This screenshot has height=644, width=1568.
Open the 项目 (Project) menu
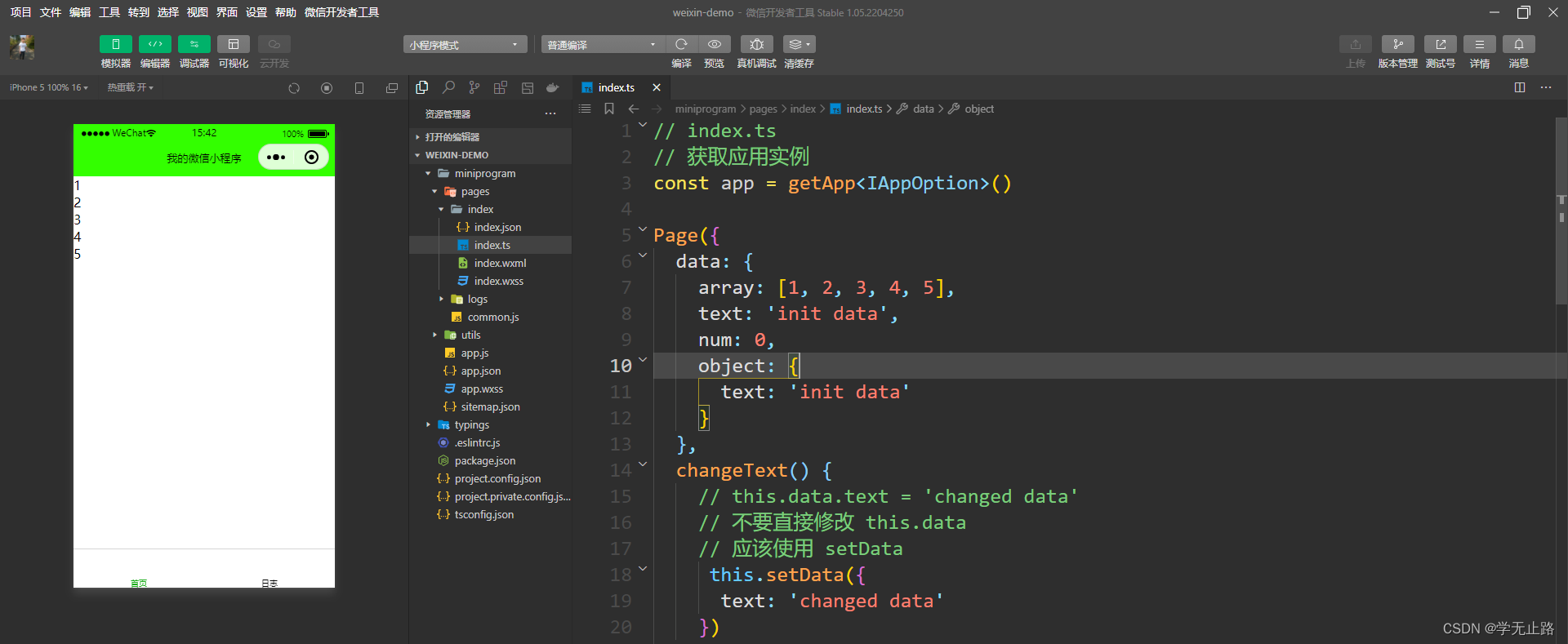(x=21, y=12)
